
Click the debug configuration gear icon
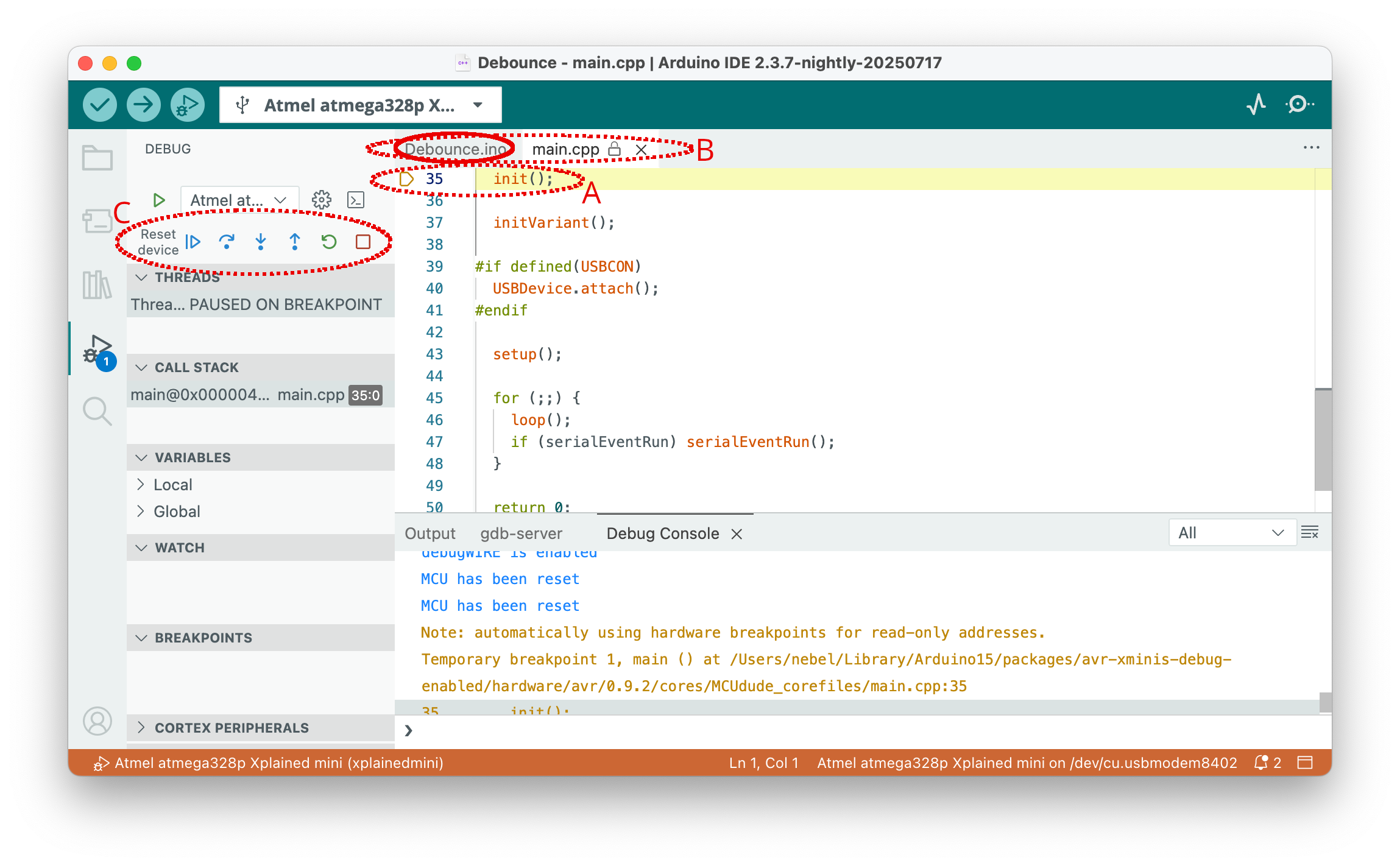click(x=321, y=200)
